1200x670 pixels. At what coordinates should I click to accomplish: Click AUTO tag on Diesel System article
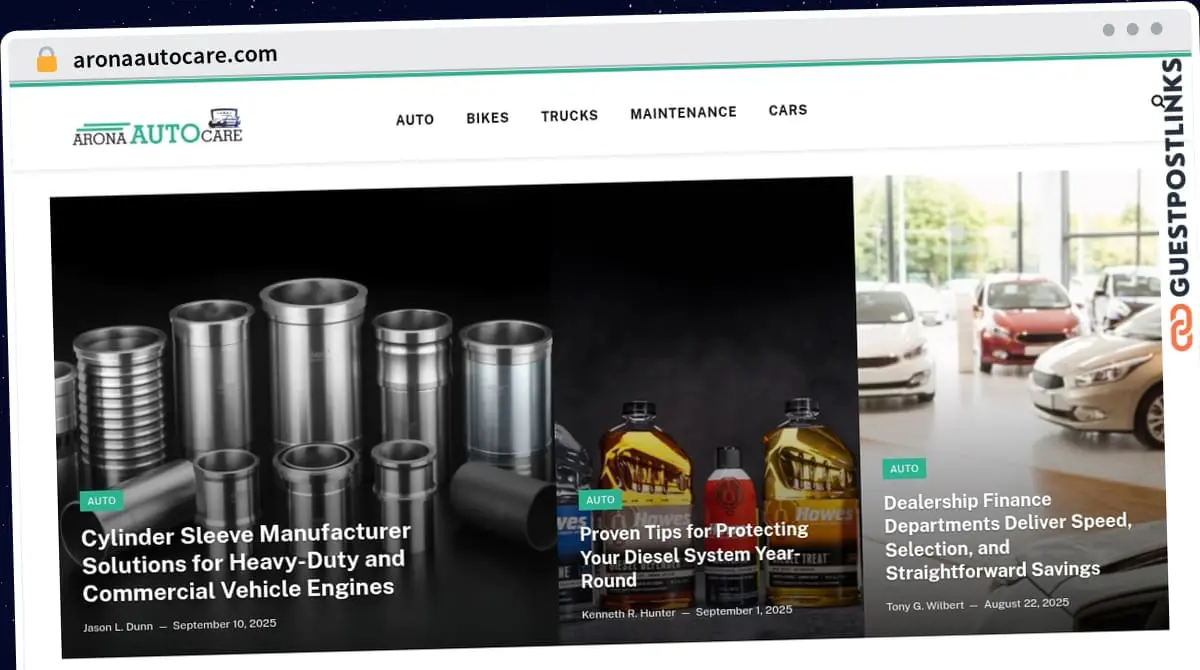tap(600, 500)
